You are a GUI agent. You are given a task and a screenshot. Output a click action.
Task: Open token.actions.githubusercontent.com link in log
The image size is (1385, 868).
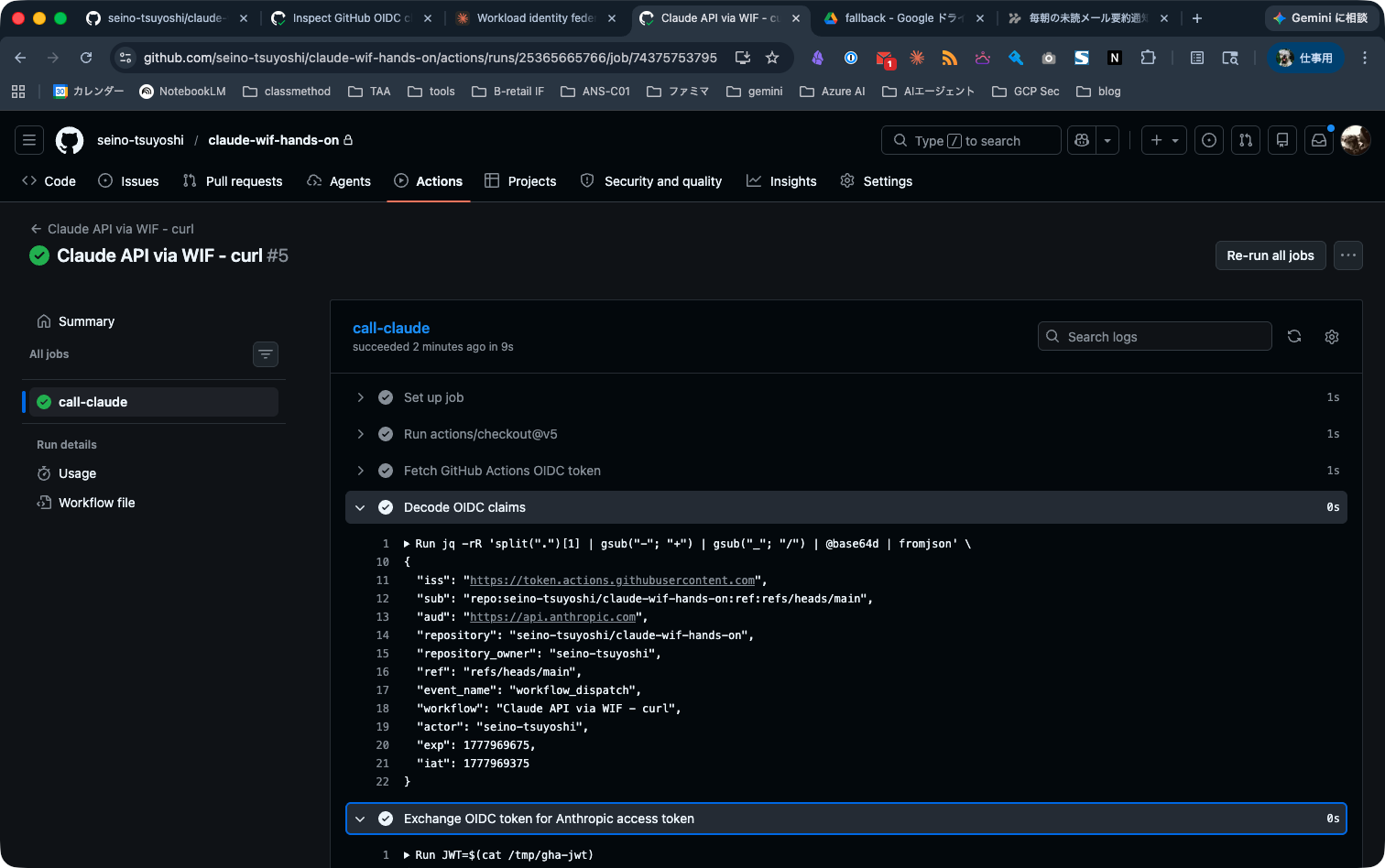613,580
